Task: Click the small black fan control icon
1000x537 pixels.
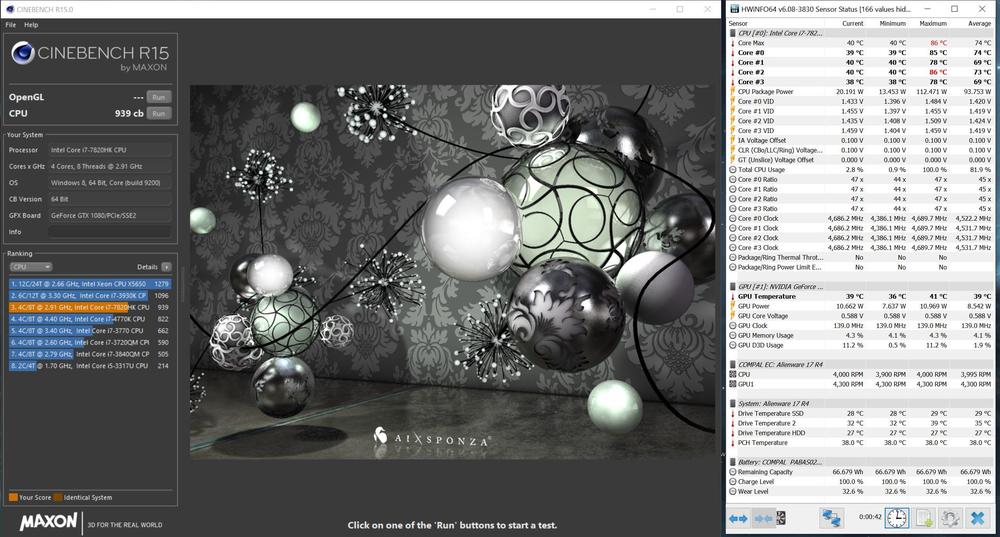Action: click(781, 518)
